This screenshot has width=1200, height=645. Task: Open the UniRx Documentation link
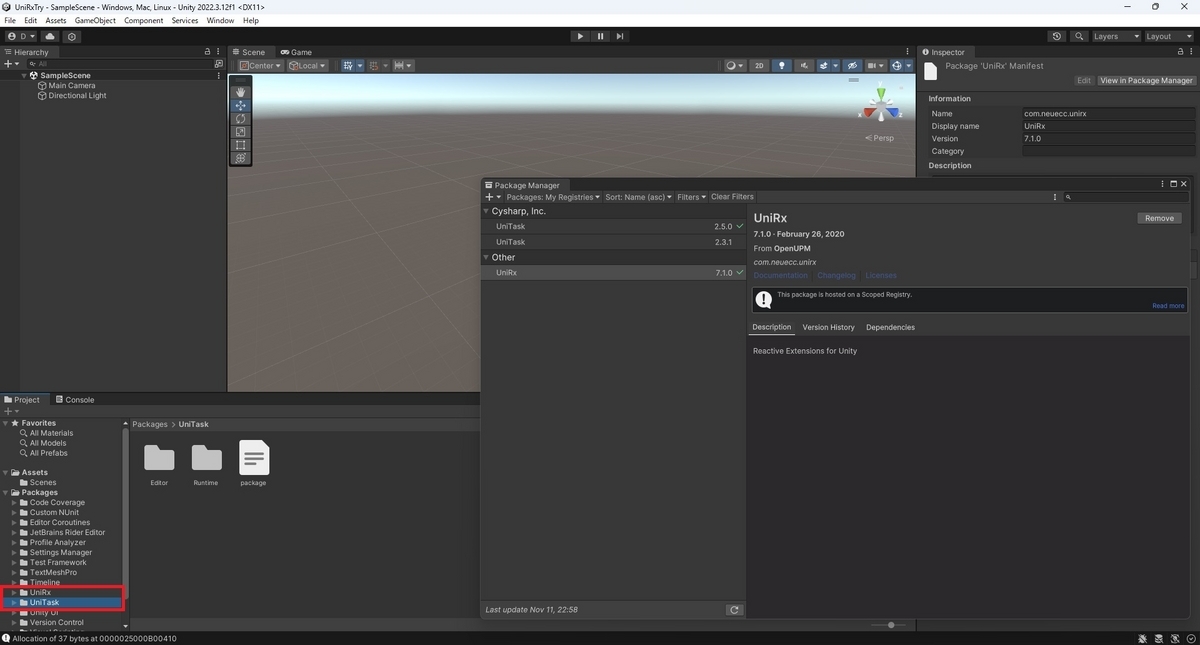780,275
